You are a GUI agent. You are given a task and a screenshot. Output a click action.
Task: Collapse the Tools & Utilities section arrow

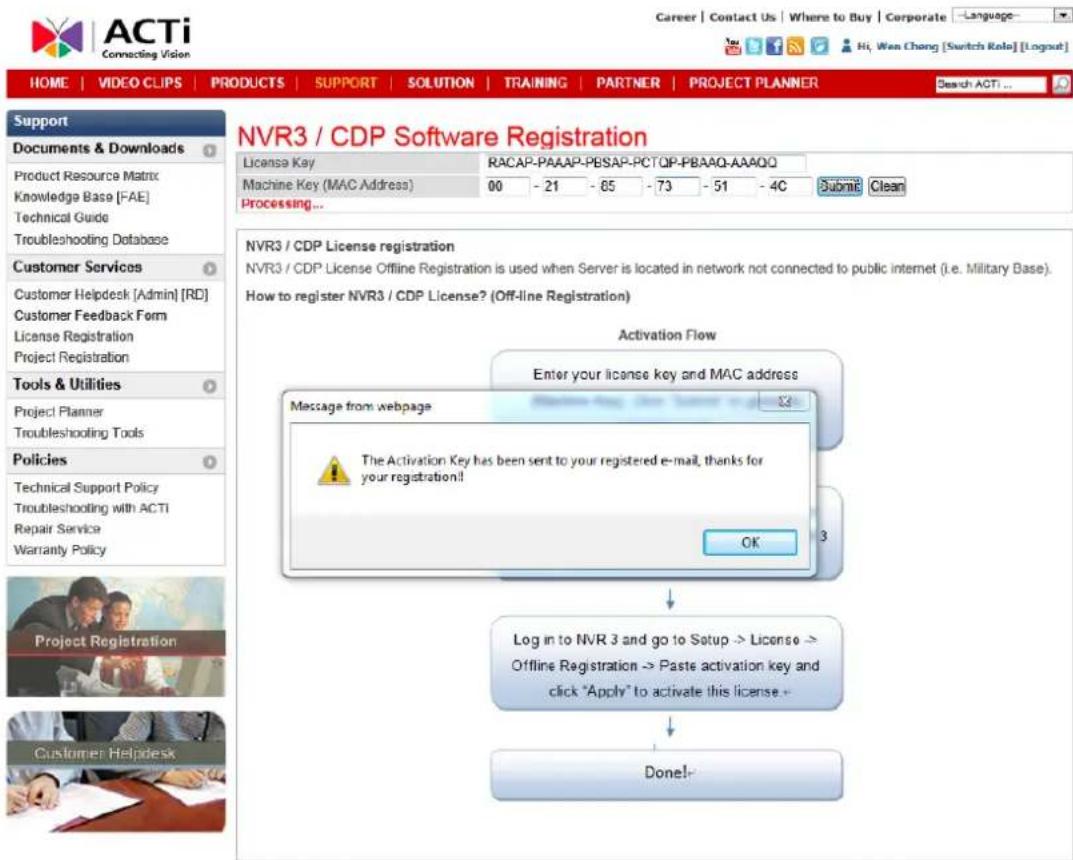(x=209, y=387)
